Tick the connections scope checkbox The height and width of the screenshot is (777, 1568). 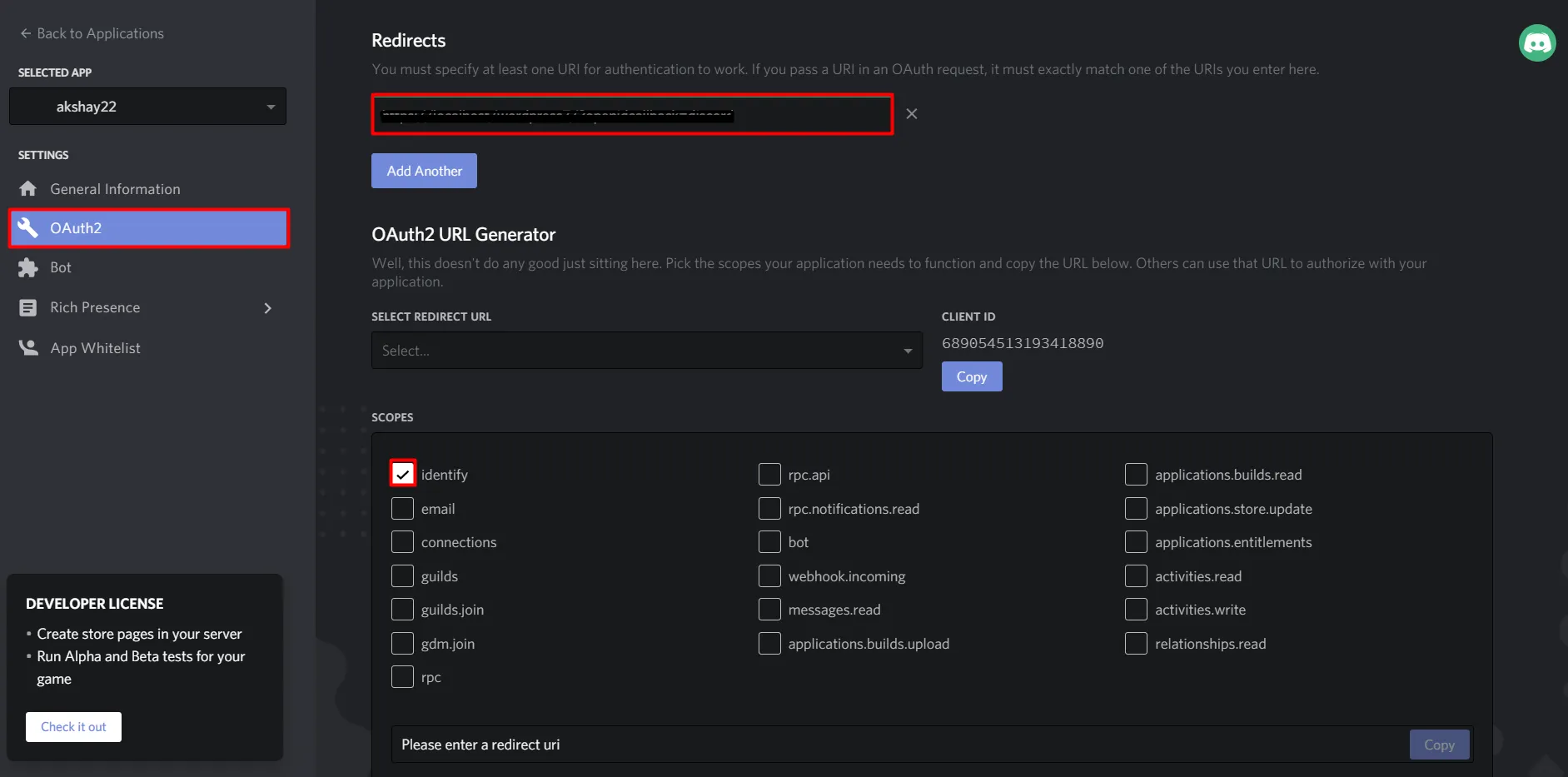[x=402, y=541]
